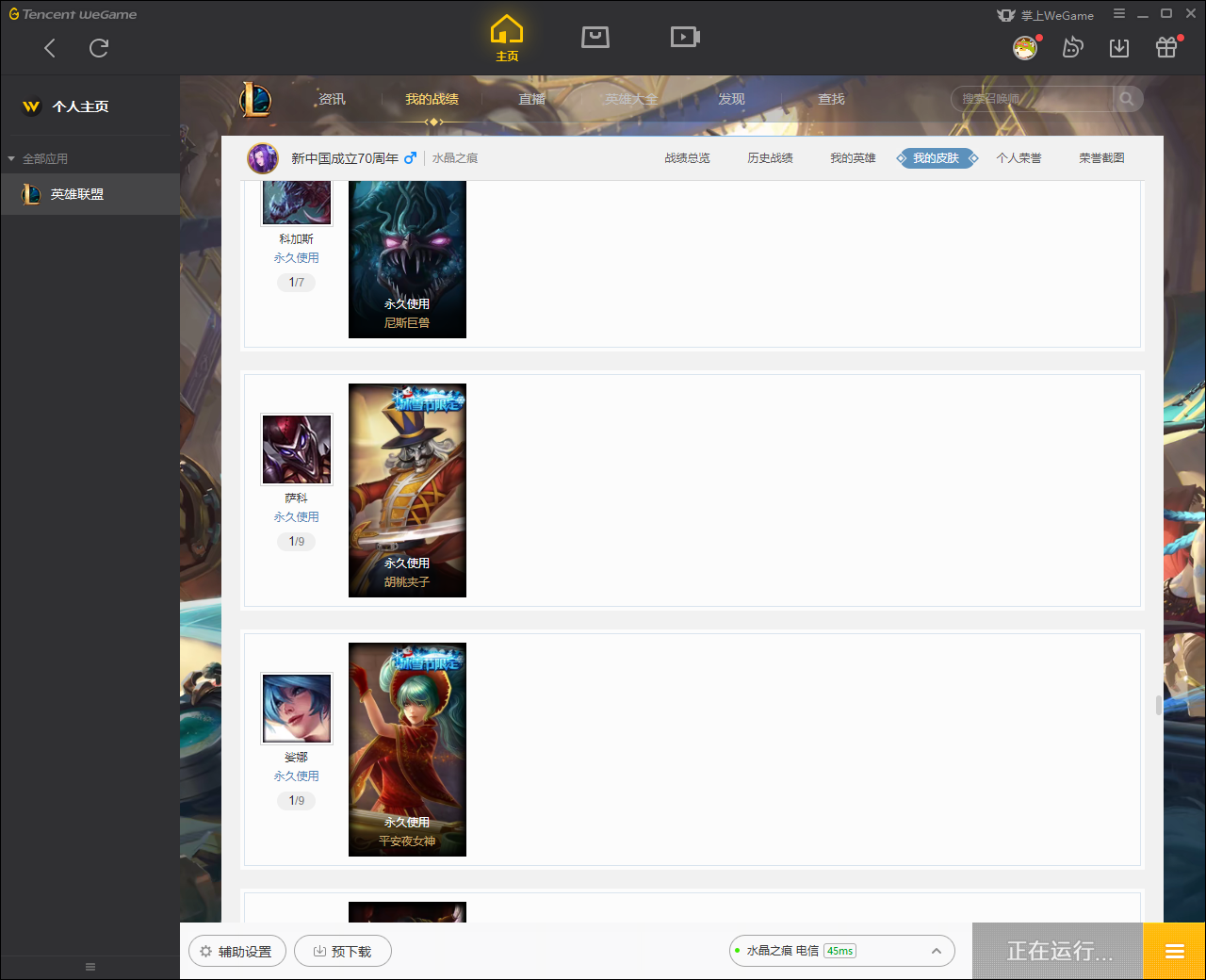The image size is (1206, 980).
Task: Switch to 荣誉截图 sub-tab
Action: (x=1101, y=158)
